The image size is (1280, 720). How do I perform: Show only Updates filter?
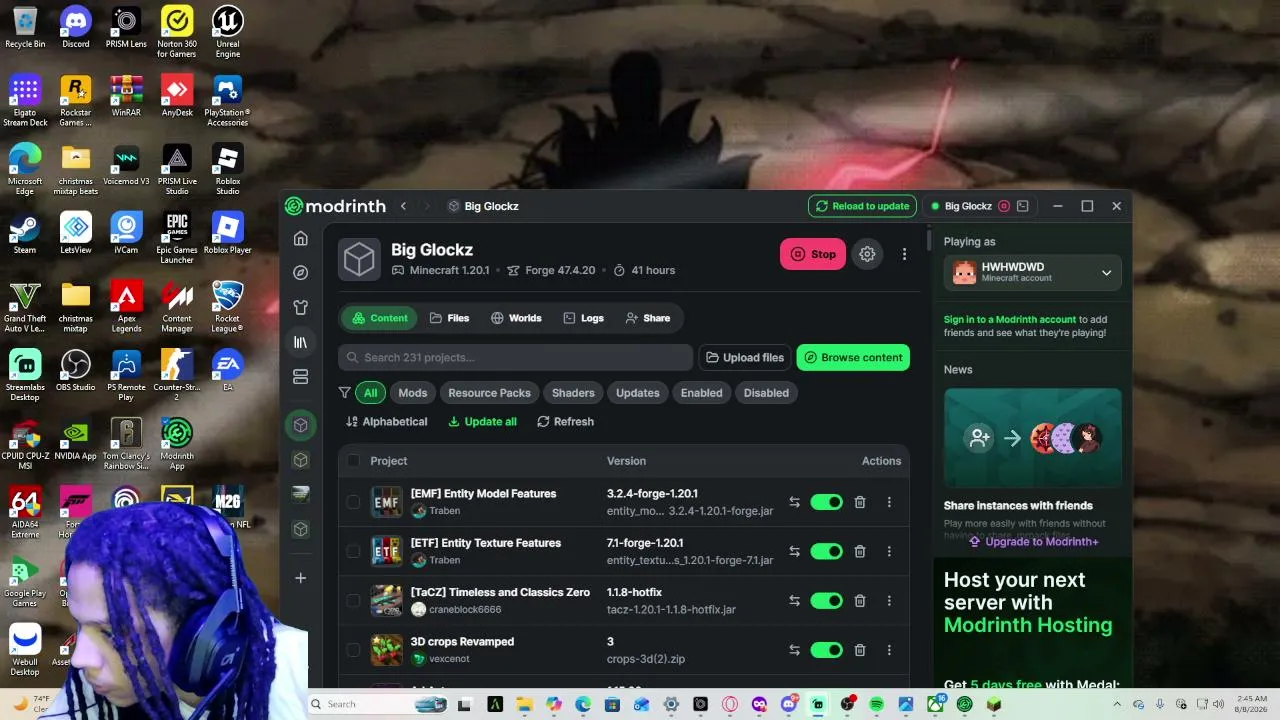pos(638,393)
